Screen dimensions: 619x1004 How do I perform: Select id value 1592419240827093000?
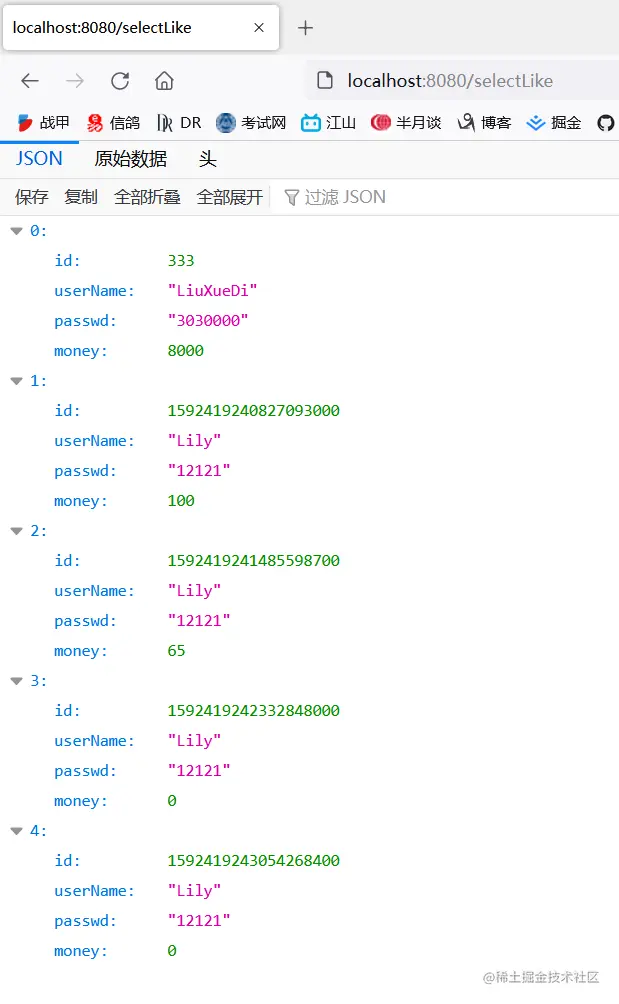coord(253,411)
